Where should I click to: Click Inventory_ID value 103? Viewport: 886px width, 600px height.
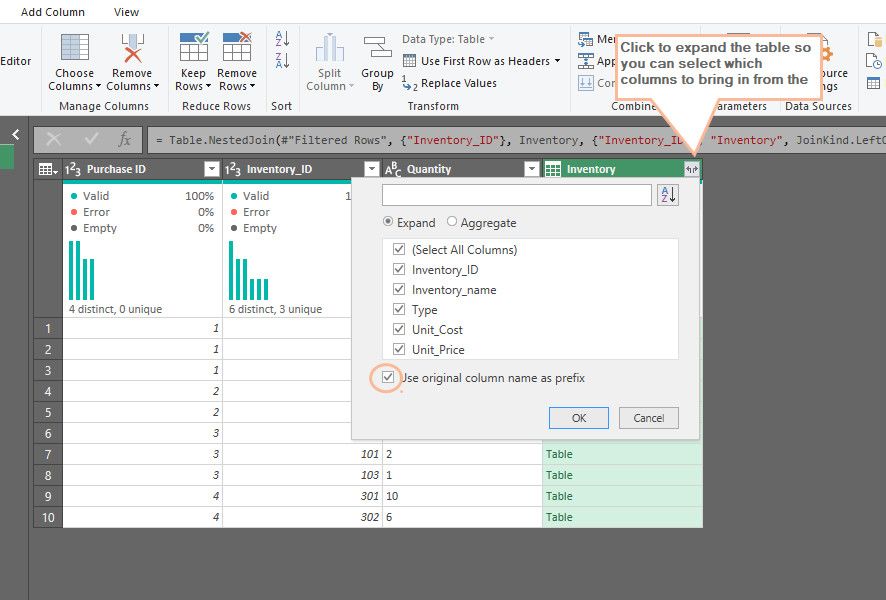click(370, 475)
